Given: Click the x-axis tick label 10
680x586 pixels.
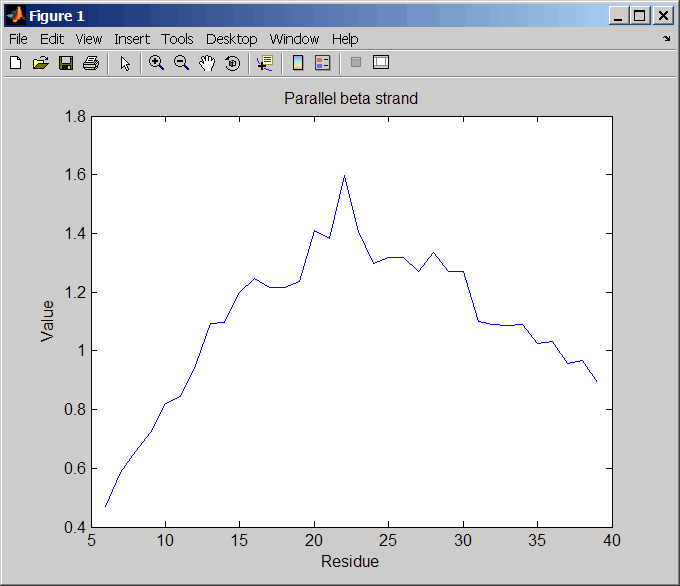Looking at the screenshot, I should click(165, 540).
